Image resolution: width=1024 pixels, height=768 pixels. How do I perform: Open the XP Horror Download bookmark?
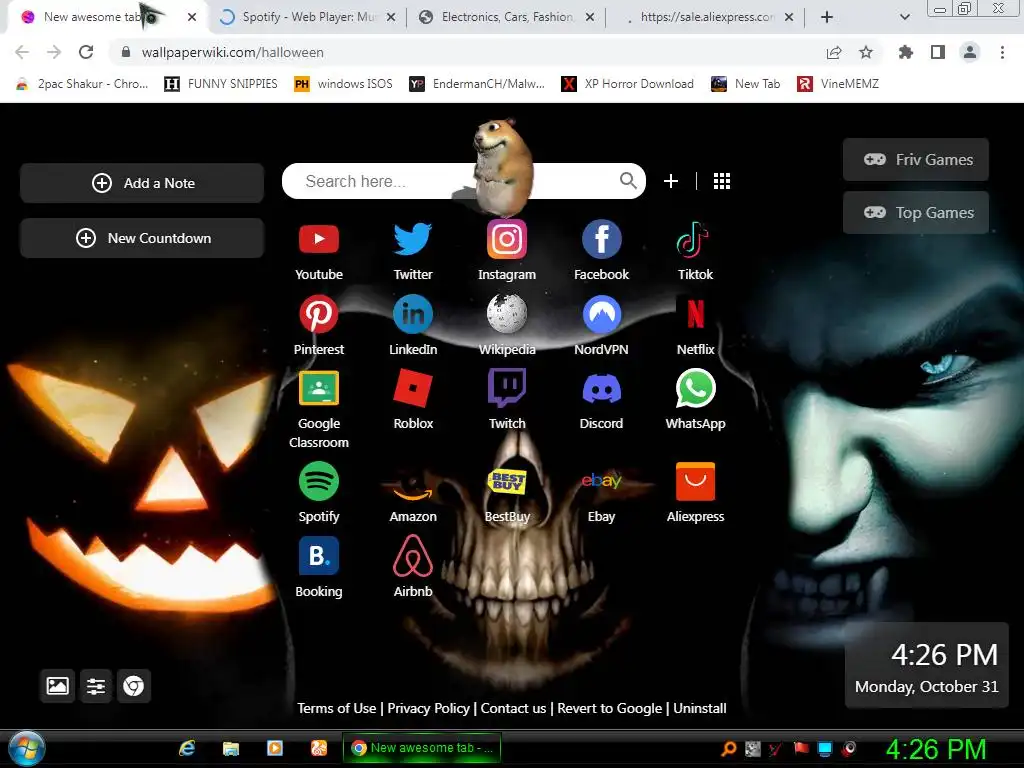pyautogui.click(x=628, y=84)
